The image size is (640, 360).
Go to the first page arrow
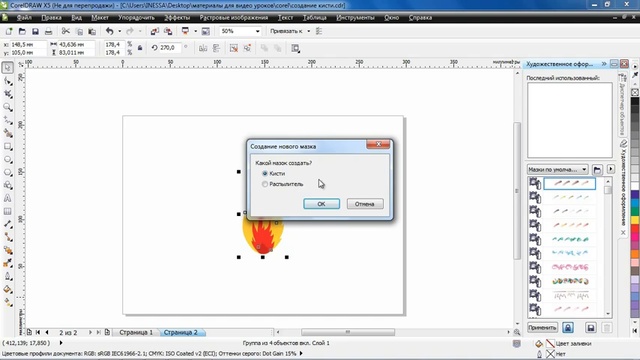tap(38, 332)
